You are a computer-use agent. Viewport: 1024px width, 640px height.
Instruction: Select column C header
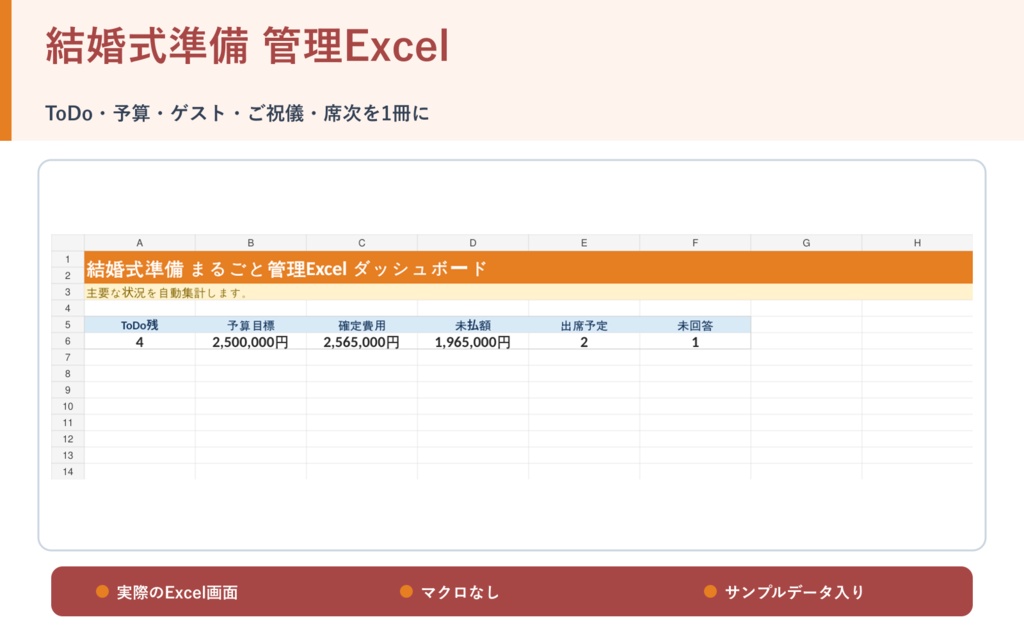point(362,243)
